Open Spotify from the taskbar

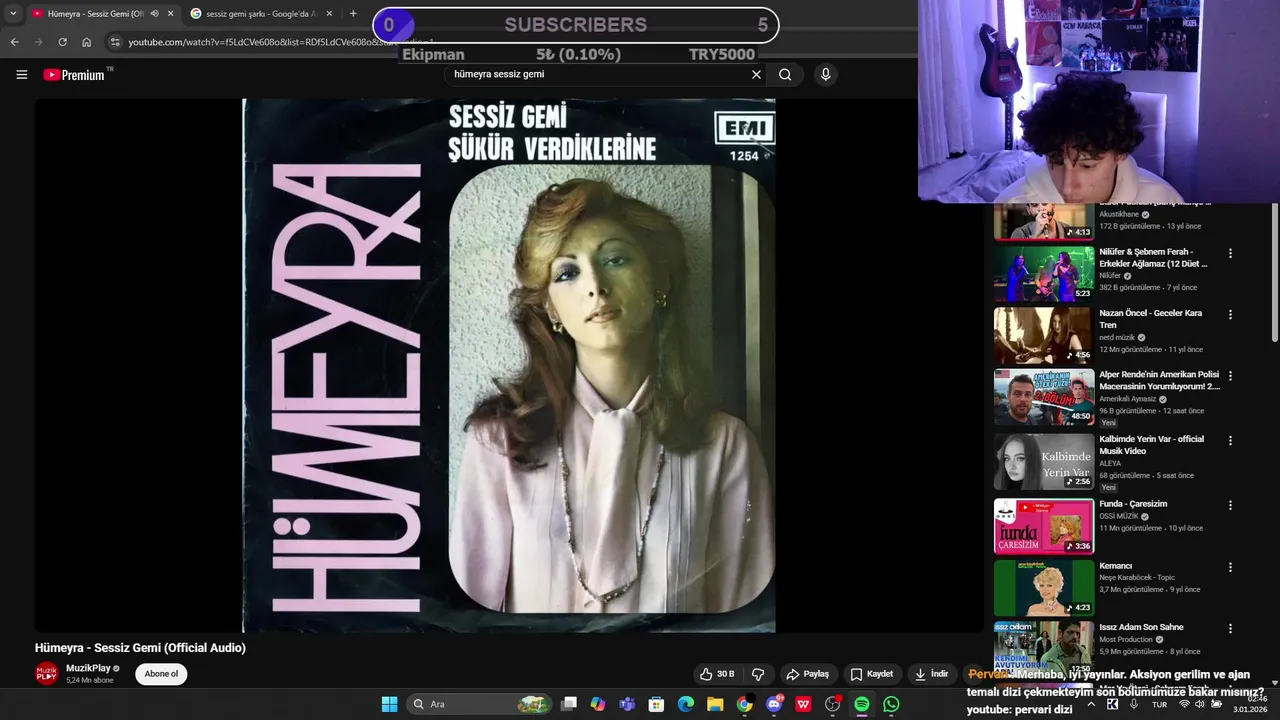pyautogui.click(x=862, y=704)
